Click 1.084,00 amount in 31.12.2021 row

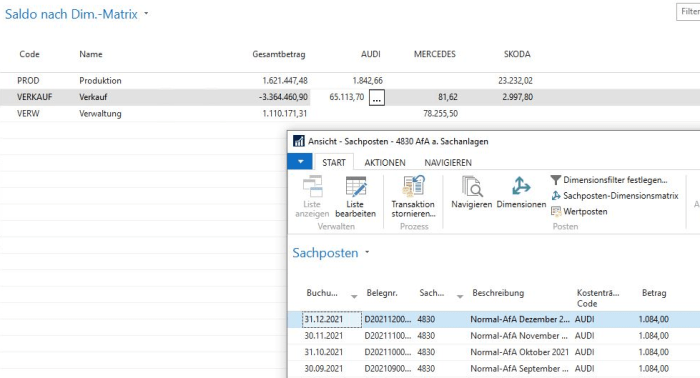point(654,320)
